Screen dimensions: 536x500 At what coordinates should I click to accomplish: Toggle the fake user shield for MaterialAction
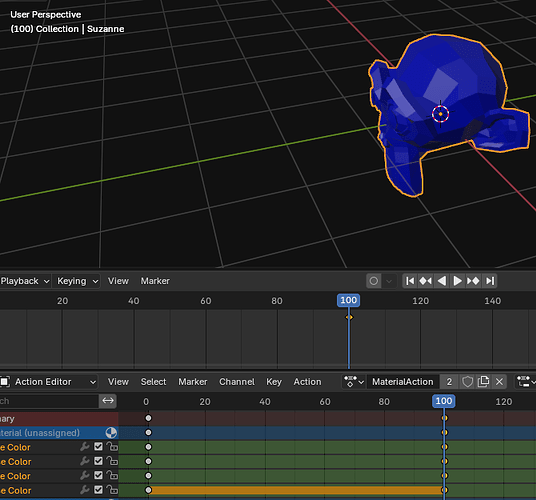click(467, 382)
